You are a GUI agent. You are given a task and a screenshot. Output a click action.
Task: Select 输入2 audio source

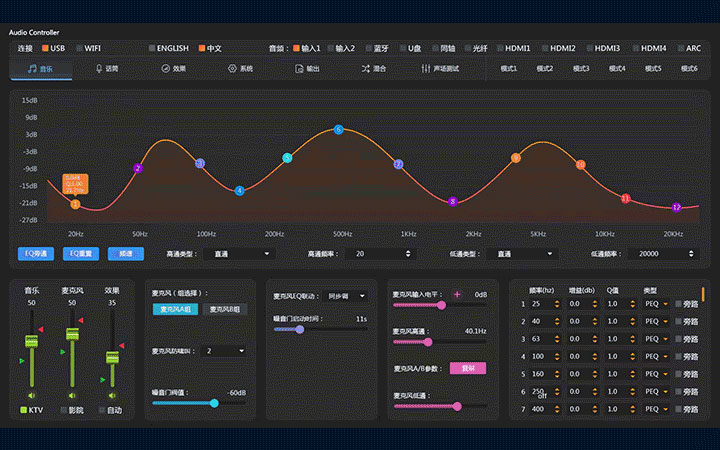click(341, 48)
